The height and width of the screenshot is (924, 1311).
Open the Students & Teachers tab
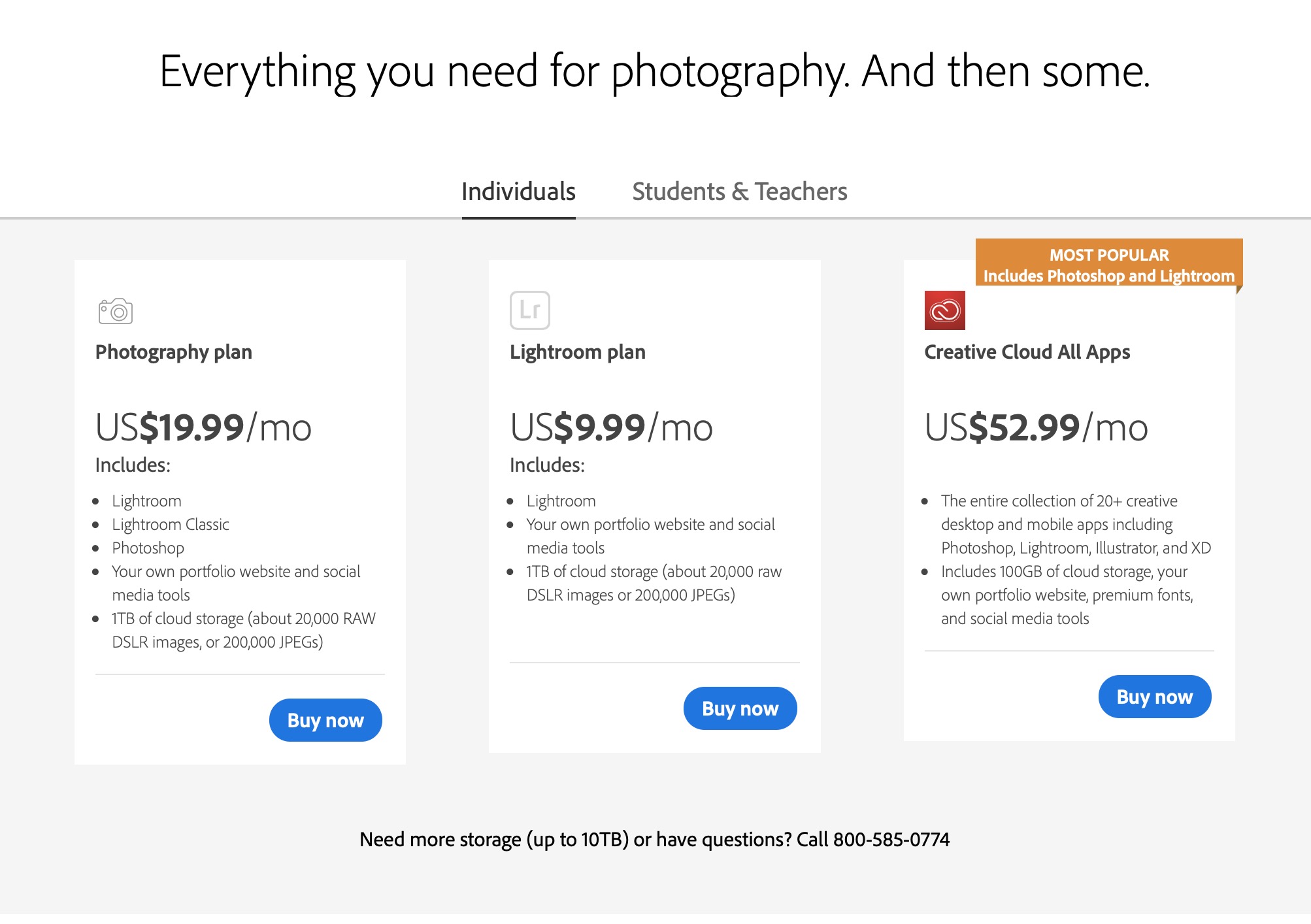coord(739,191)
